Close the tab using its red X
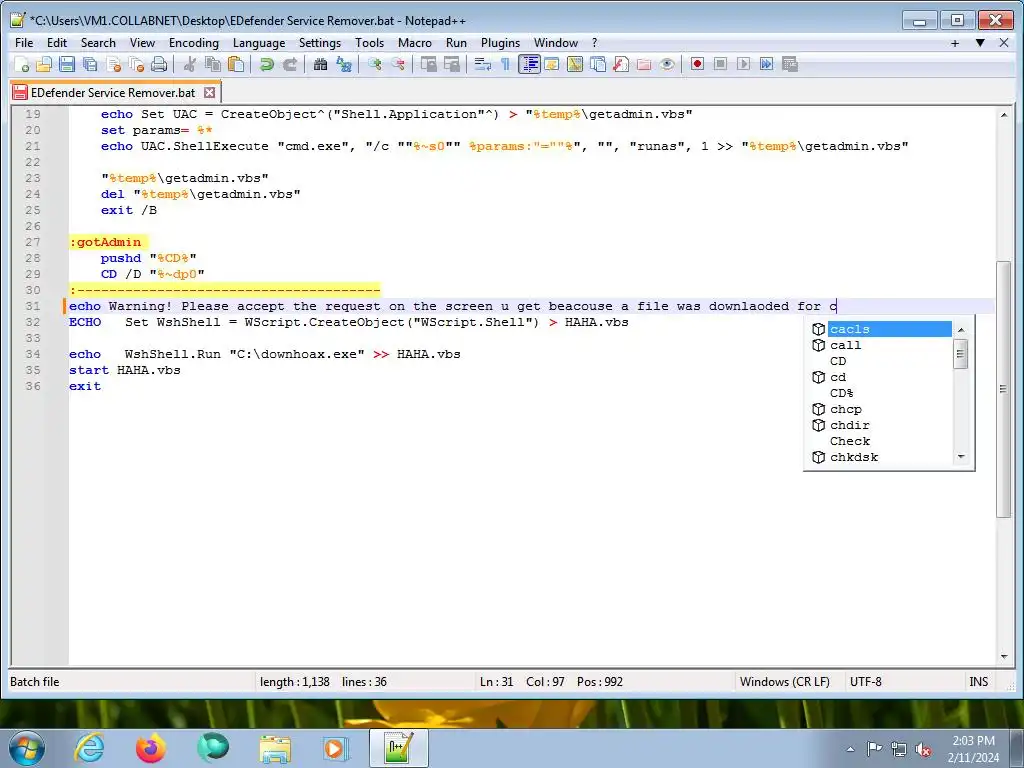This screenshot has height=768, width=1024. click(x=209, y=93)
